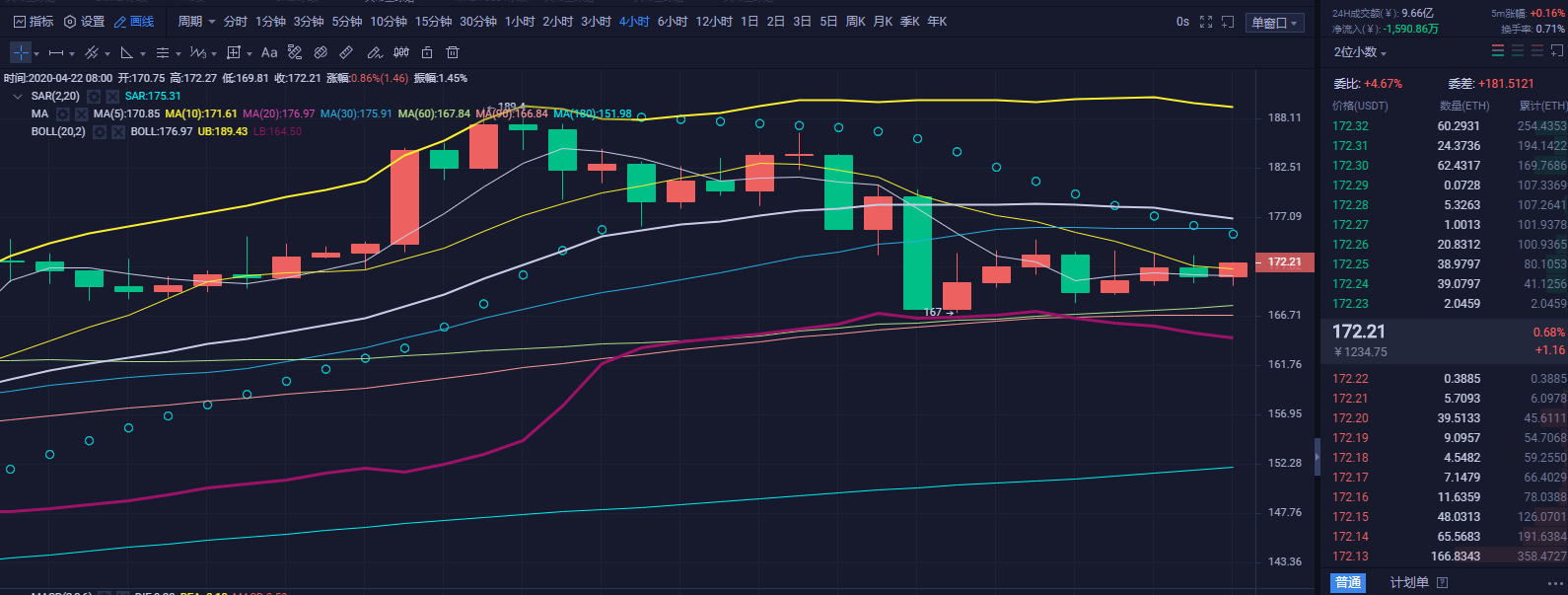Show combined buy and sell order book view
1568x595 pixels.
(1498, 51)
